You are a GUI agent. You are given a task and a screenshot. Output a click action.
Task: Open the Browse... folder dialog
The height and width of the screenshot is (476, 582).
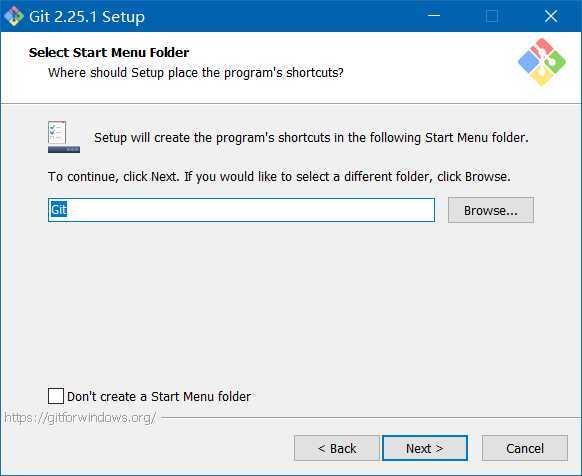click(x=491, y=210)
